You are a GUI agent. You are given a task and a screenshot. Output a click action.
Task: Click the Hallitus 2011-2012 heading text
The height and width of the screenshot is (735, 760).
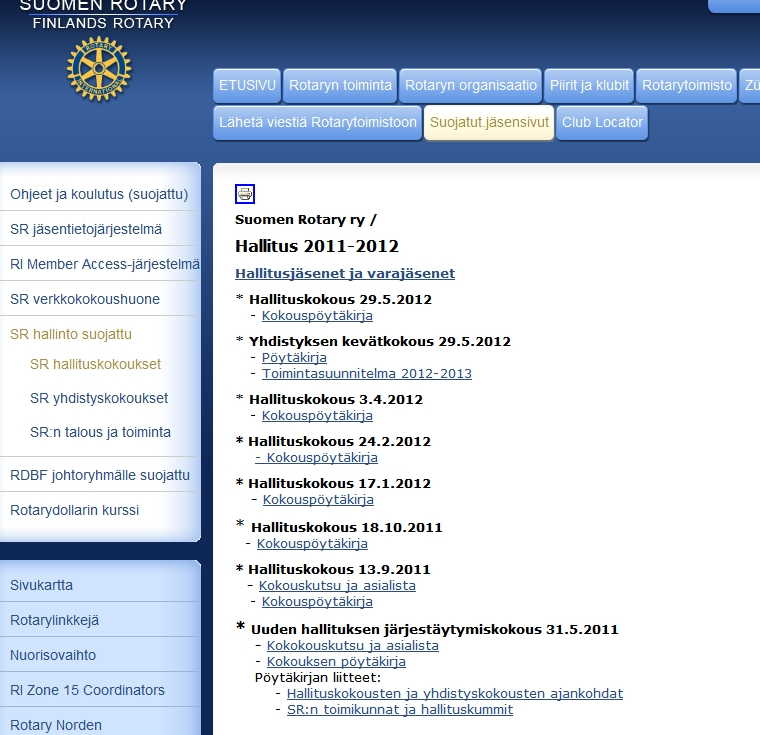317,246
